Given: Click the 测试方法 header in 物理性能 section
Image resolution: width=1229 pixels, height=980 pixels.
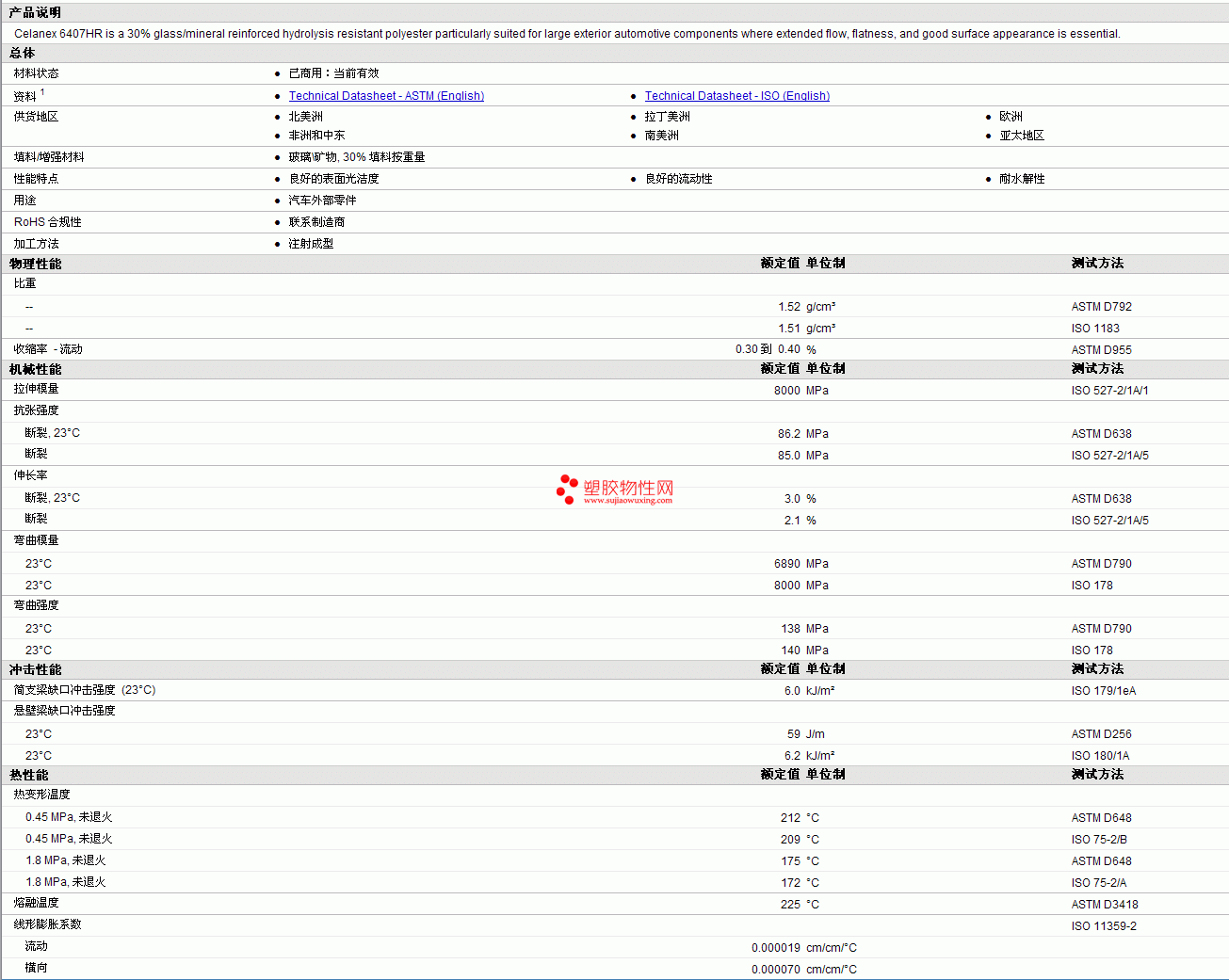Looking at the screenshot, I should coord(1097,264).
